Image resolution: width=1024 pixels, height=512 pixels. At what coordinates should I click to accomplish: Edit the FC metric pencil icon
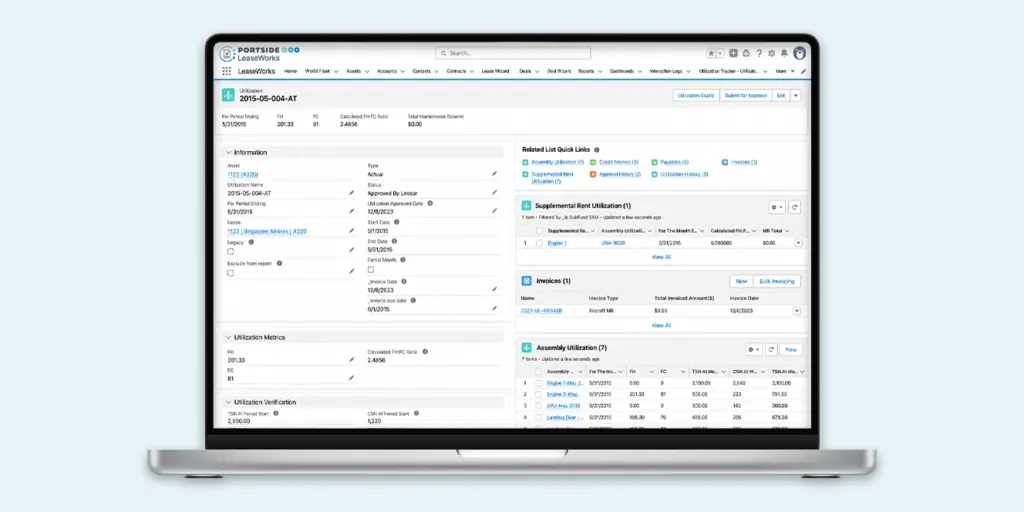(x=351, y=377)
